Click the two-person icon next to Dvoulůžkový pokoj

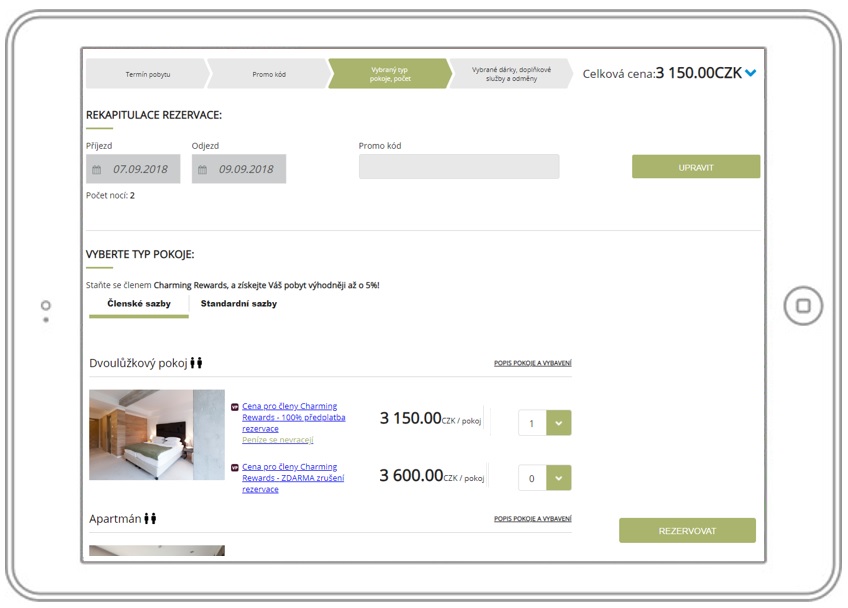[x=197, y=363]
